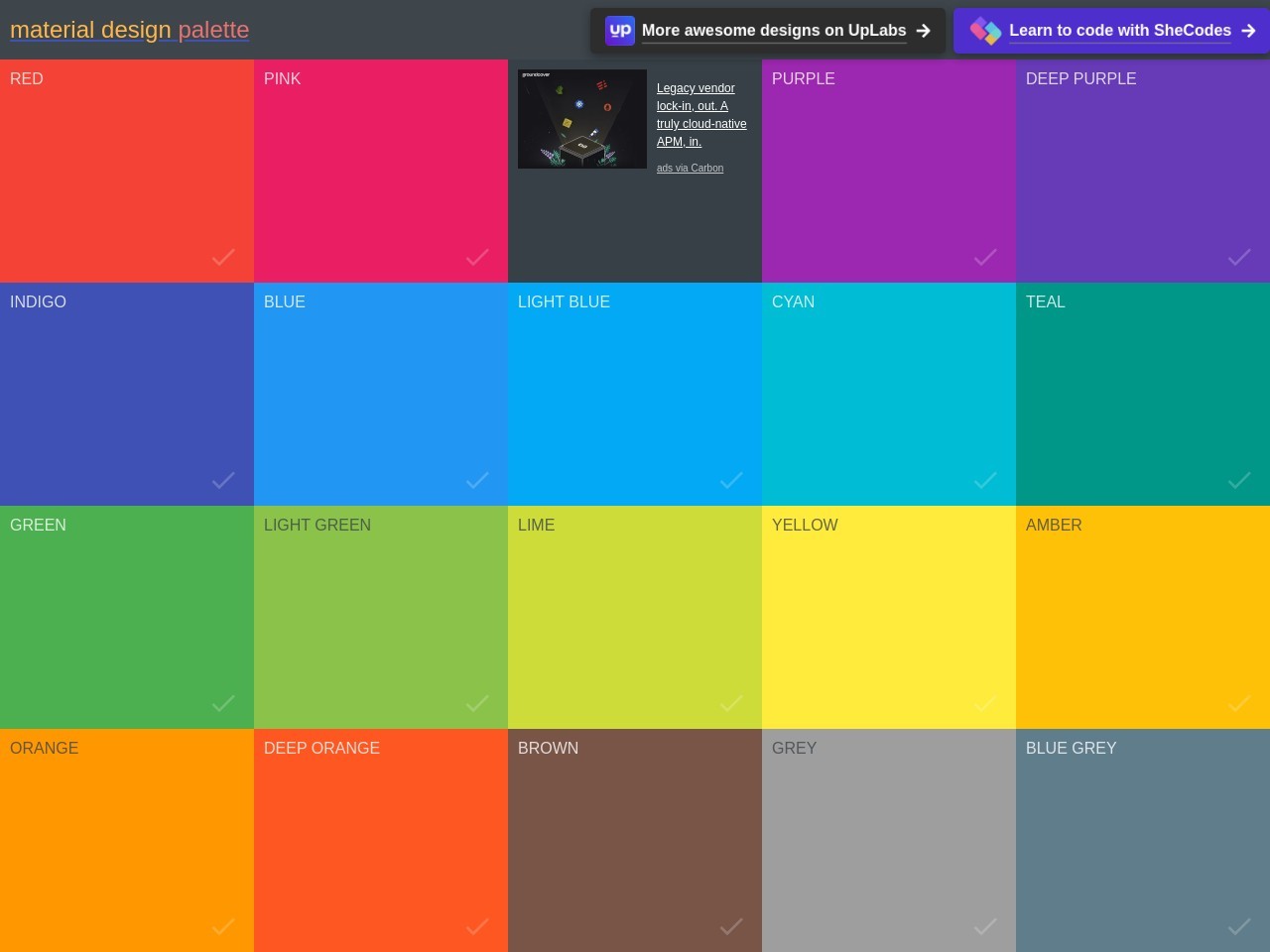Open Learn to code with SheCodes
The height and width of the screenshot is (952, 1270).
point(1119,31)
